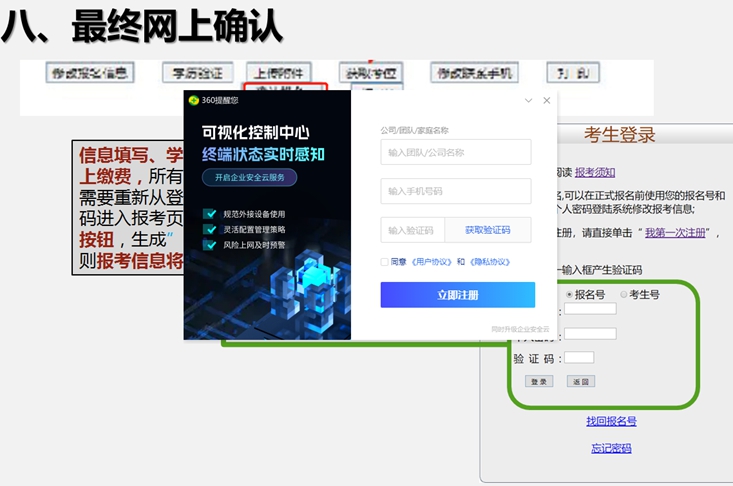
Task: Select the 考生号 radio button
Action: 624,294
